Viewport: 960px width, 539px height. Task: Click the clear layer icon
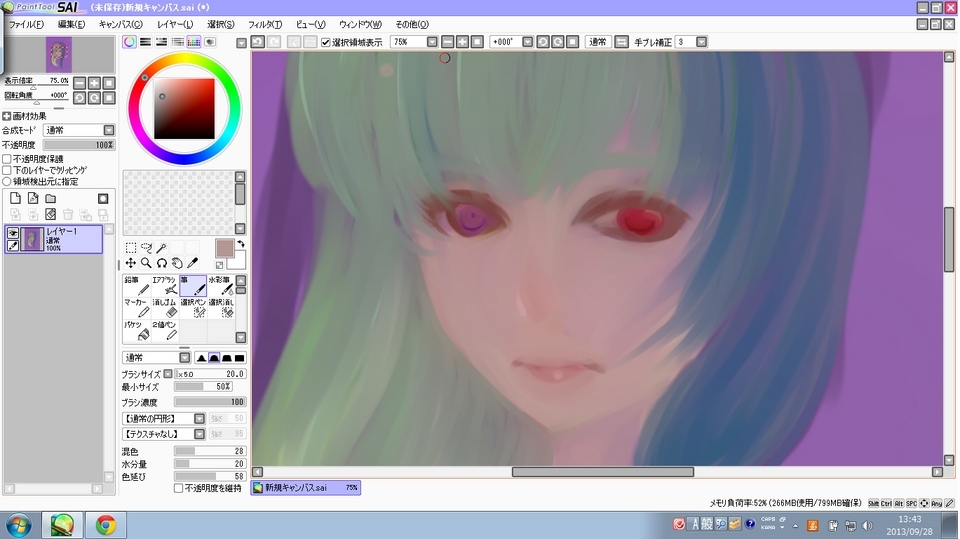pos(51,214)
